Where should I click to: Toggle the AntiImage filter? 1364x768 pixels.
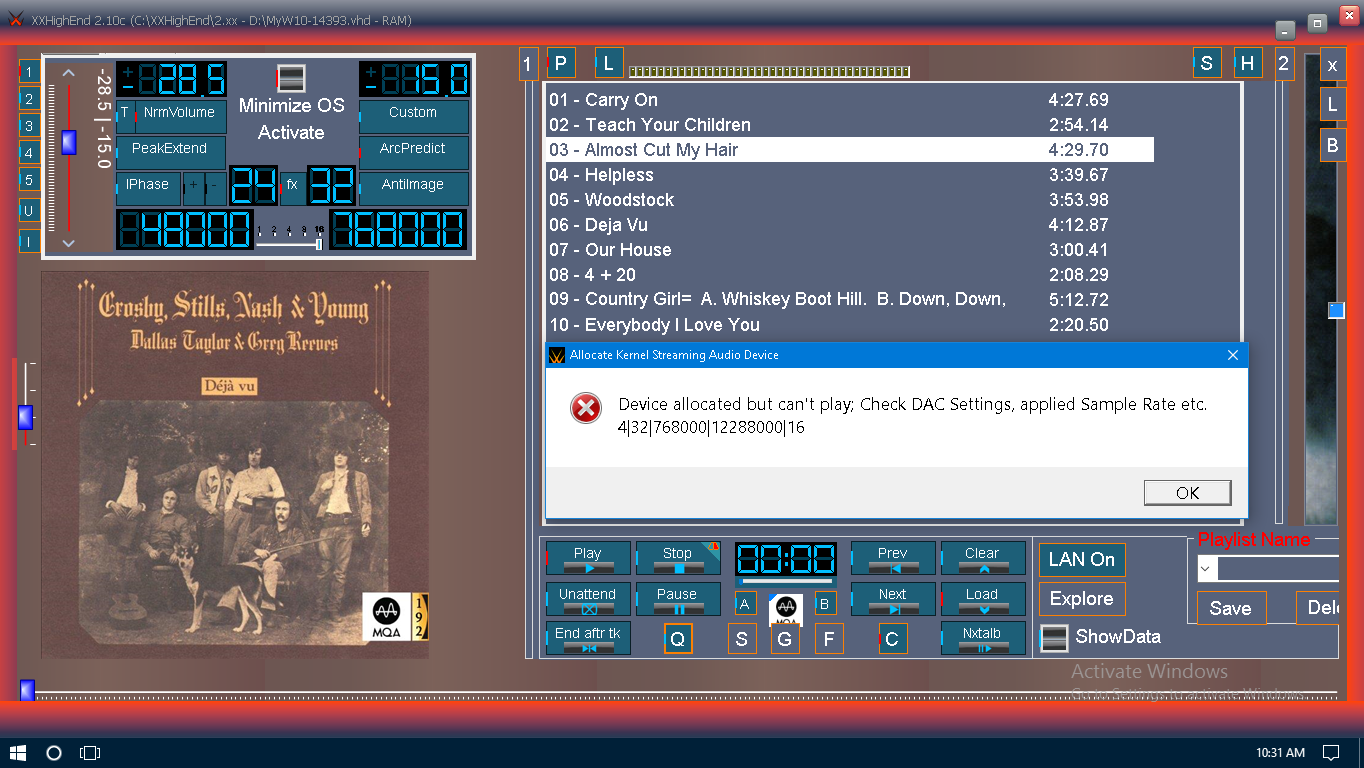[414, 188]
